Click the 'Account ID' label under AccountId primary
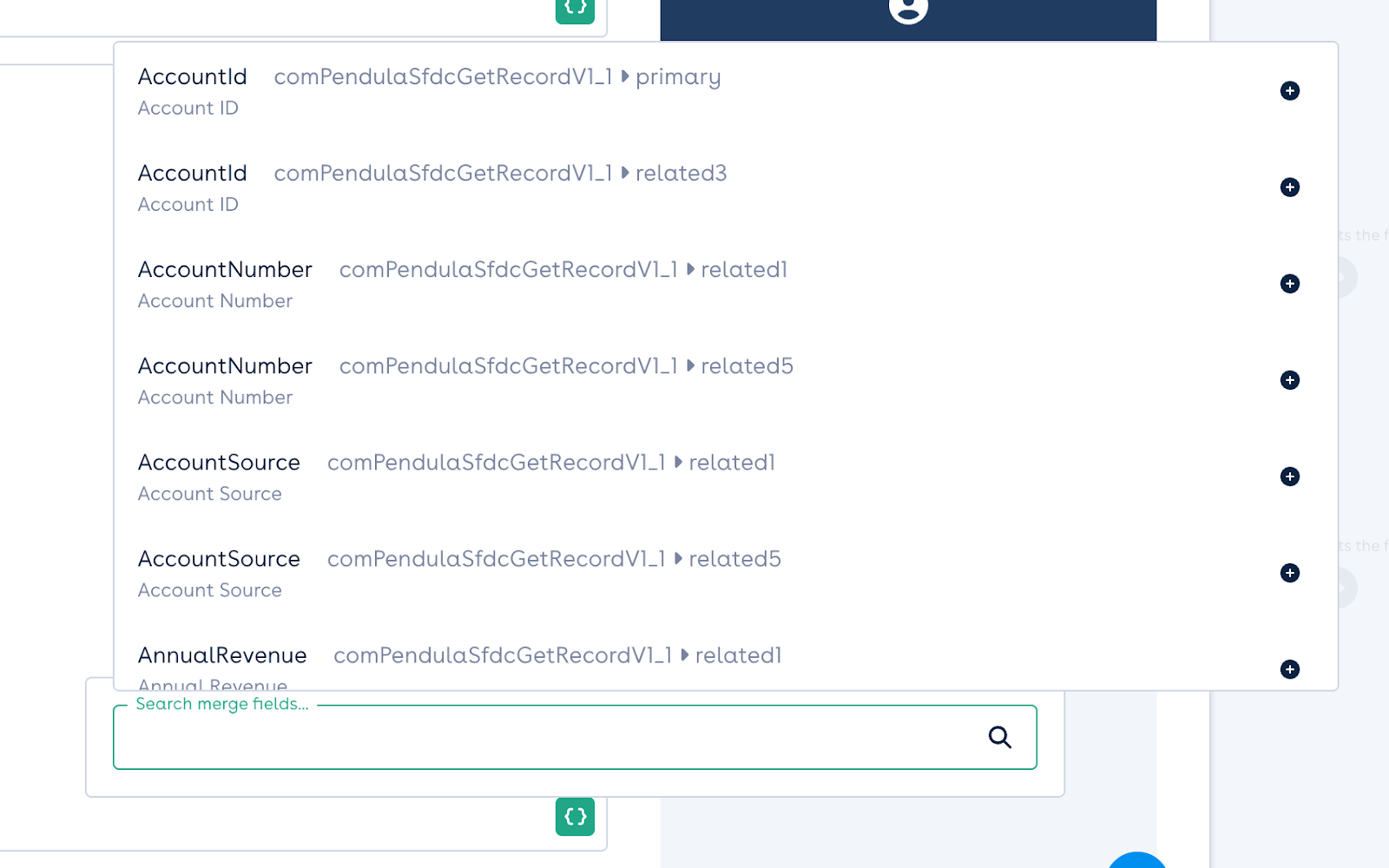Screen dimensions: 1389x868 188,108
